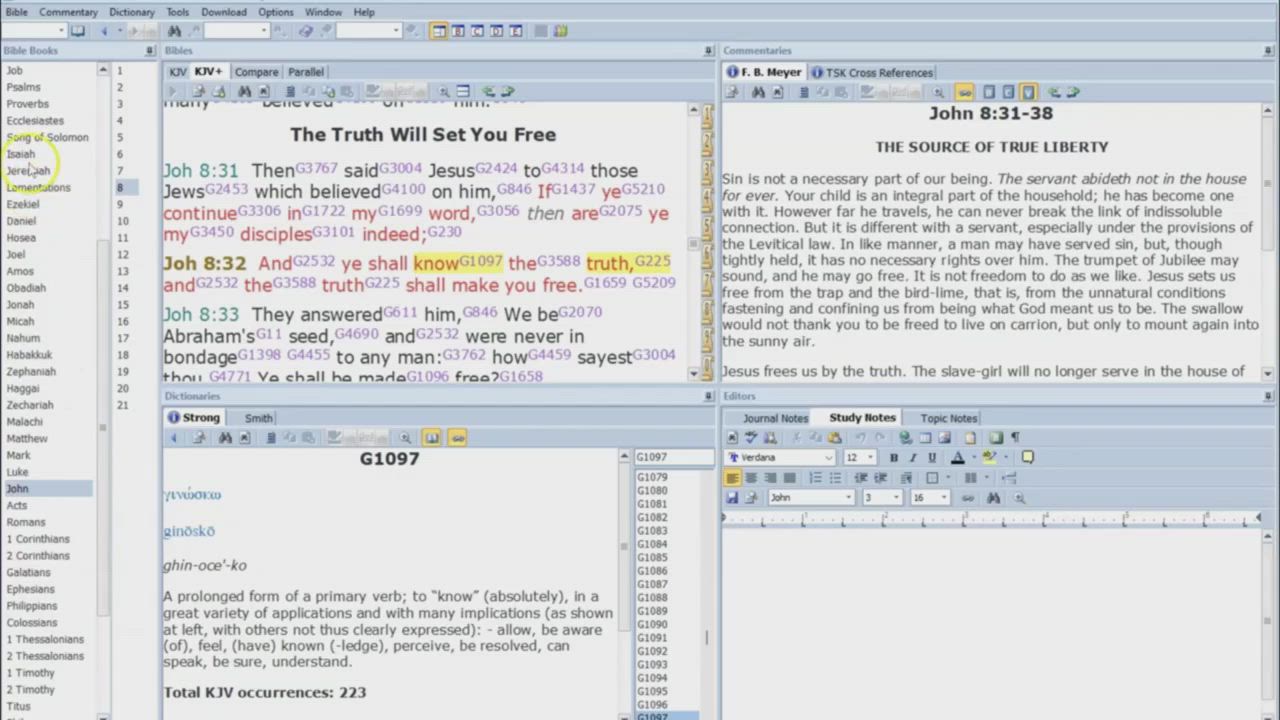Click the G1097 dictionary lookup input field

coord(673,458)
